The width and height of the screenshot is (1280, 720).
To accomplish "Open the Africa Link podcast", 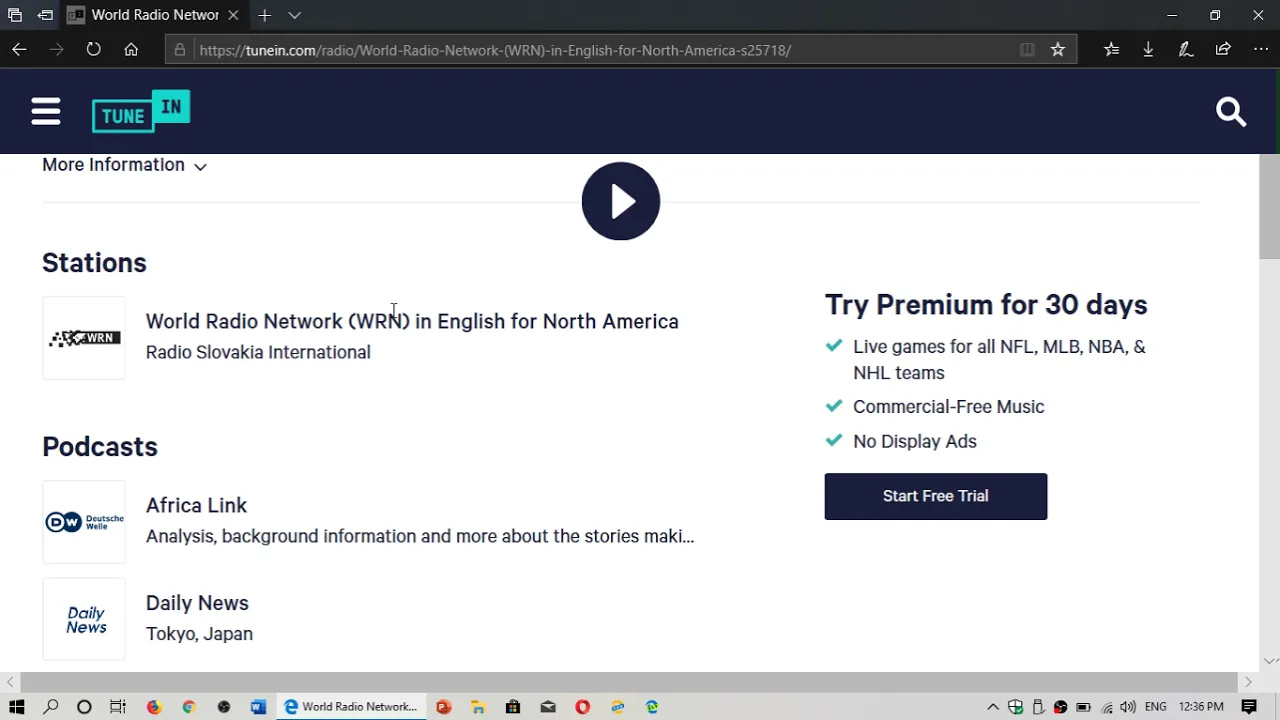I will (x=196, y=505).
